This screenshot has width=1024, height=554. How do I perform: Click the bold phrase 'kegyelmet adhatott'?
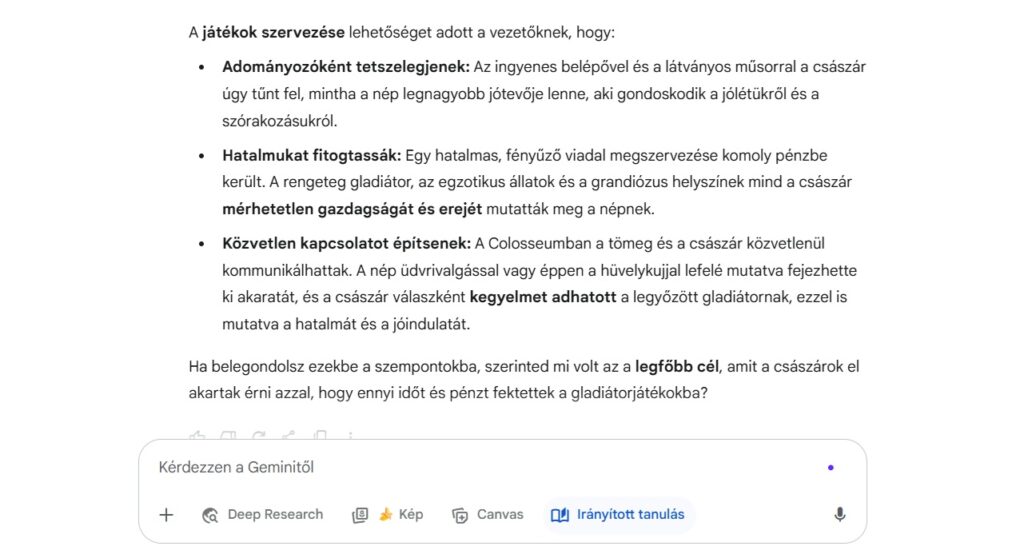tap(540, 297)
